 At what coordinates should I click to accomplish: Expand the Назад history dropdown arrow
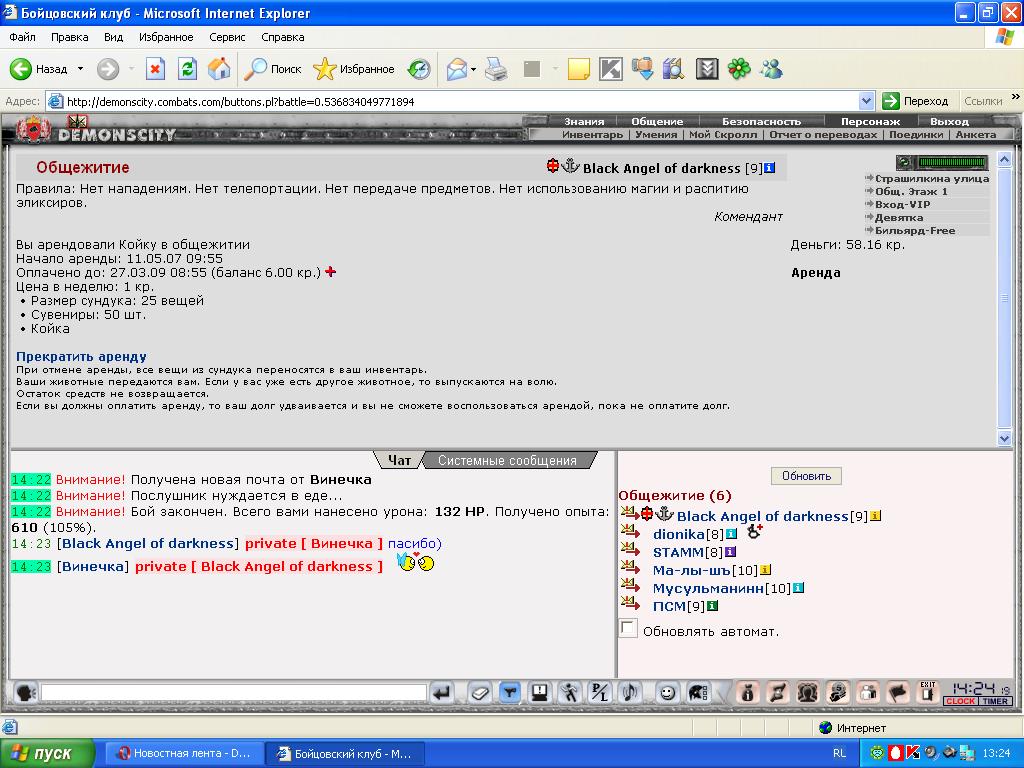(x=80, y=69)
